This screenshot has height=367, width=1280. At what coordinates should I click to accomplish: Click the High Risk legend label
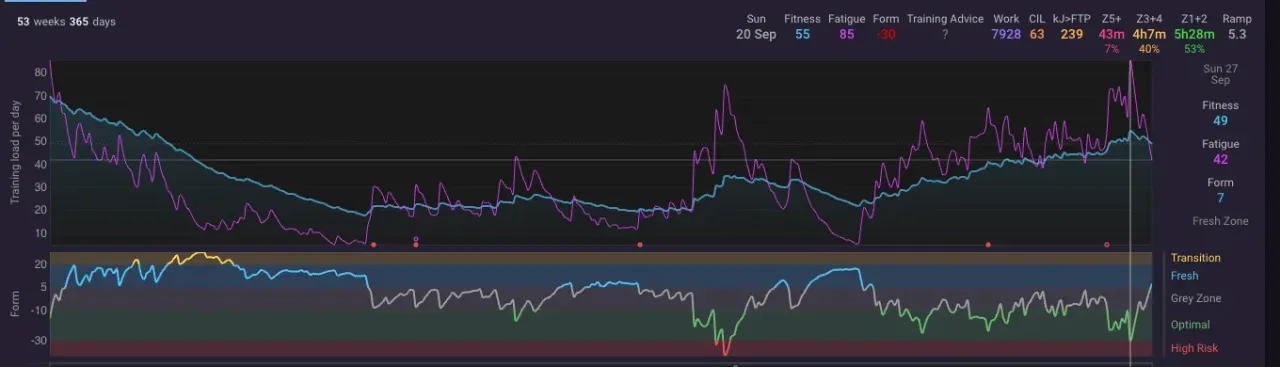[x=1194, y=348]
